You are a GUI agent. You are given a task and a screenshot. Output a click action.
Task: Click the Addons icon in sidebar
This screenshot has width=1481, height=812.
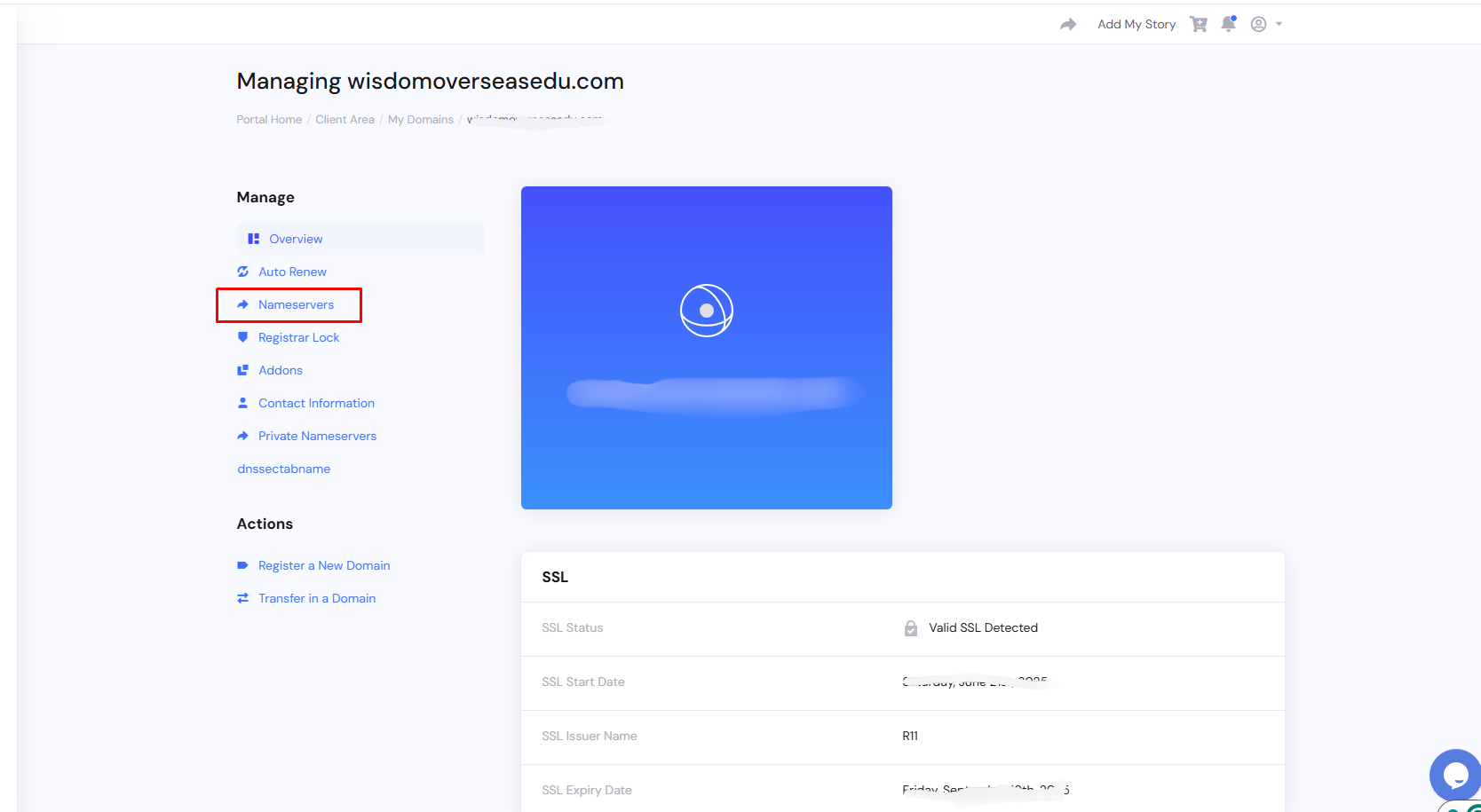point(243,370)
